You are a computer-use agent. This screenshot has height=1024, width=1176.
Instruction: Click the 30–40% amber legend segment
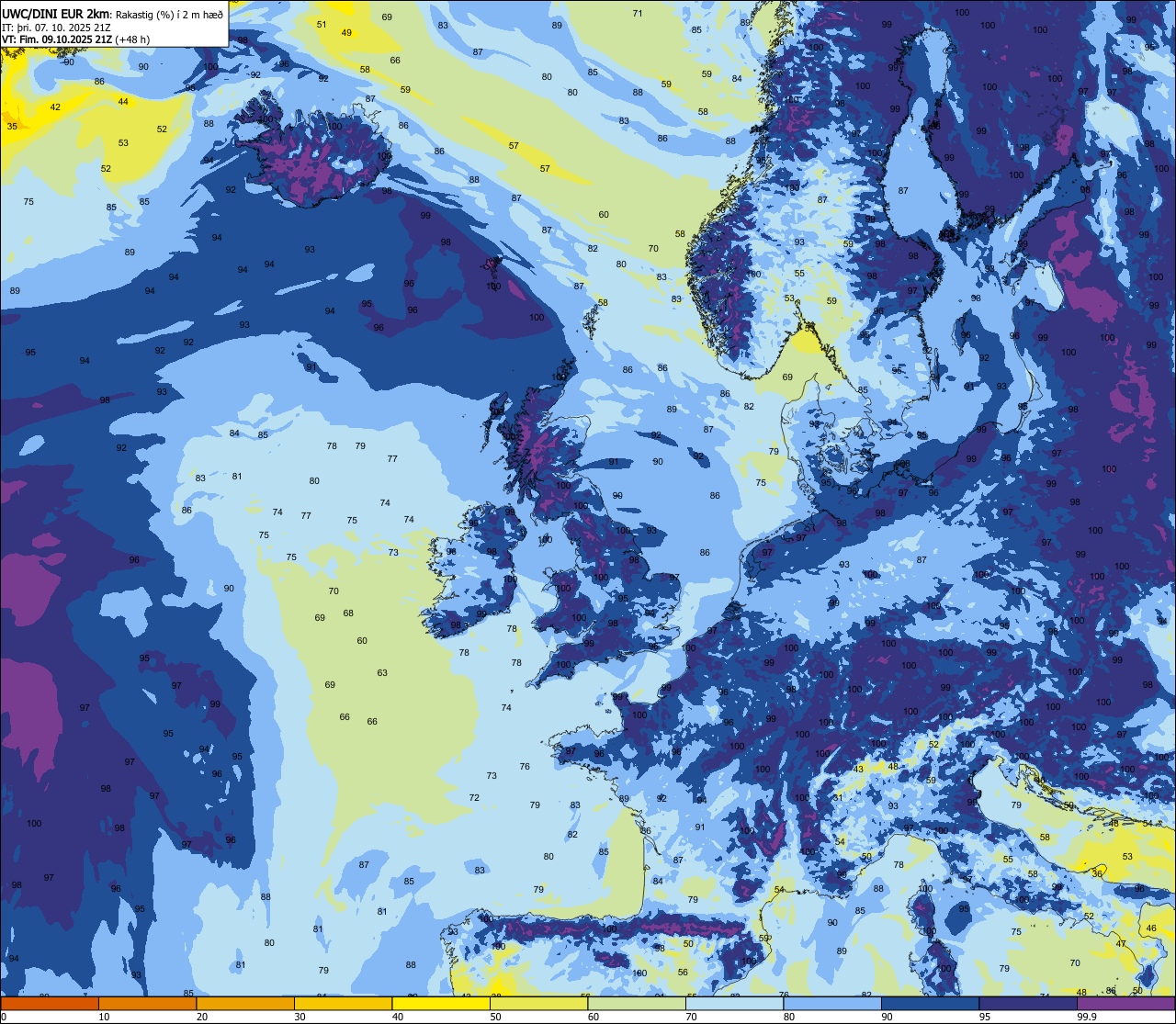click(x=343, y=1004)
